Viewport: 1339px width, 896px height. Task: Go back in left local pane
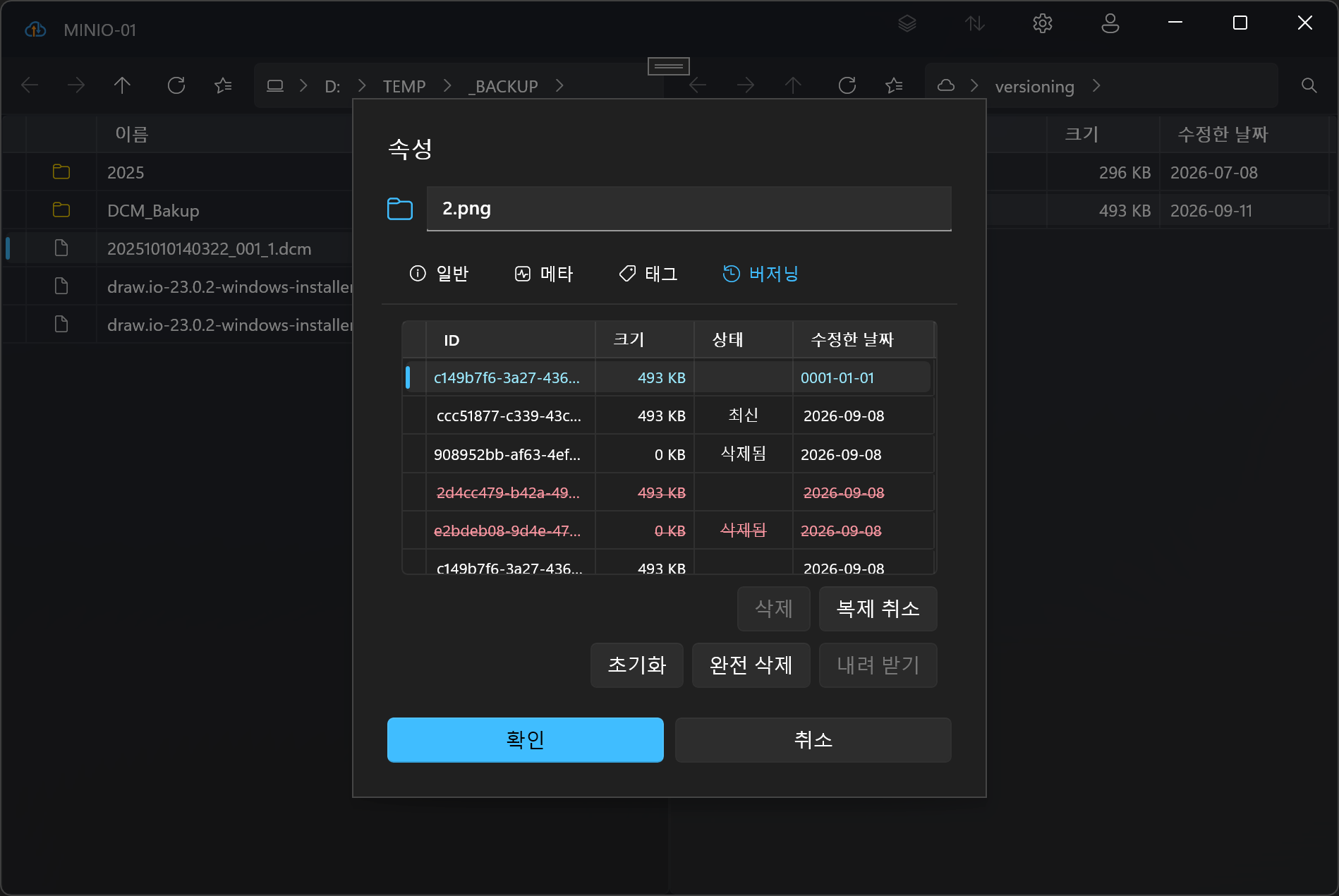[x=30, y=85]
